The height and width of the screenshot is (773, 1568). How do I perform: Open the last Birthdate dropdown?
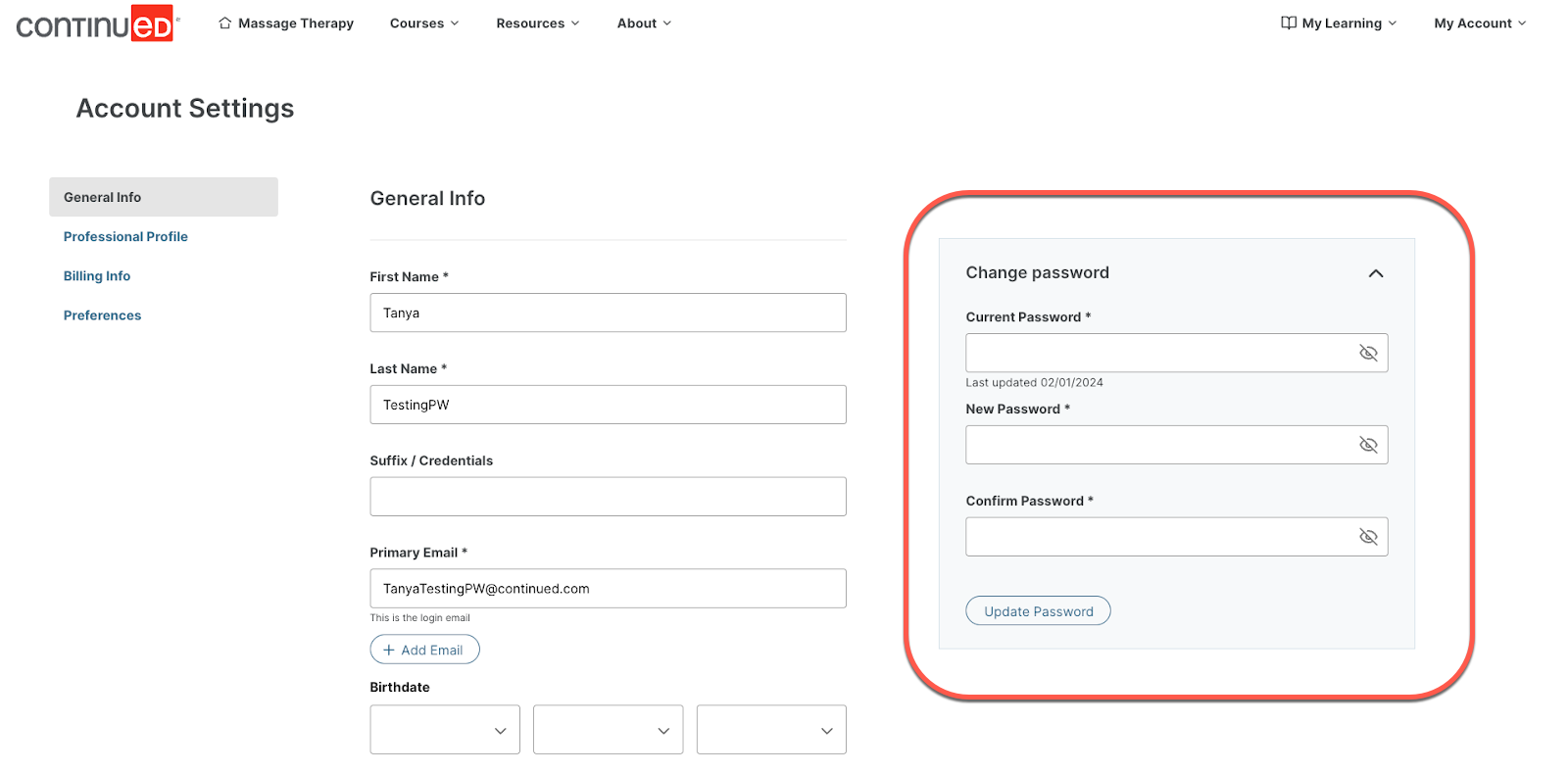point(771,730)
